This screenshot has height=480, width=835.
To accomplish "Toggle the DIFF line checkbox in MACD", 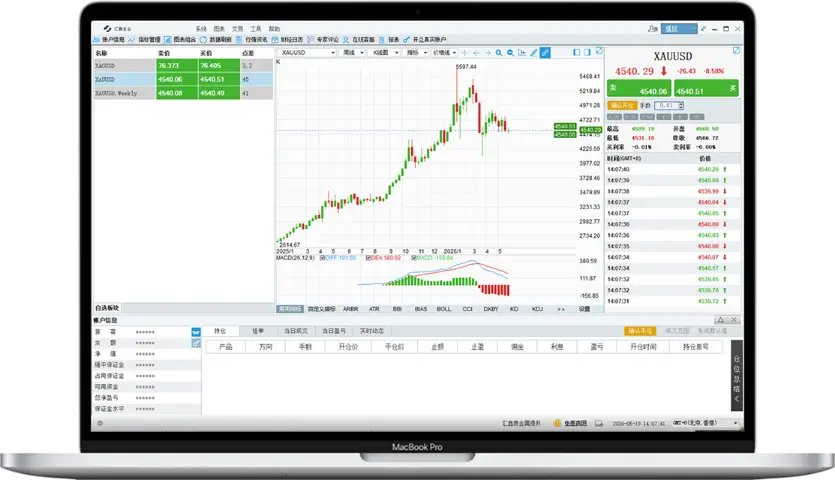I will tap(323, 258).
